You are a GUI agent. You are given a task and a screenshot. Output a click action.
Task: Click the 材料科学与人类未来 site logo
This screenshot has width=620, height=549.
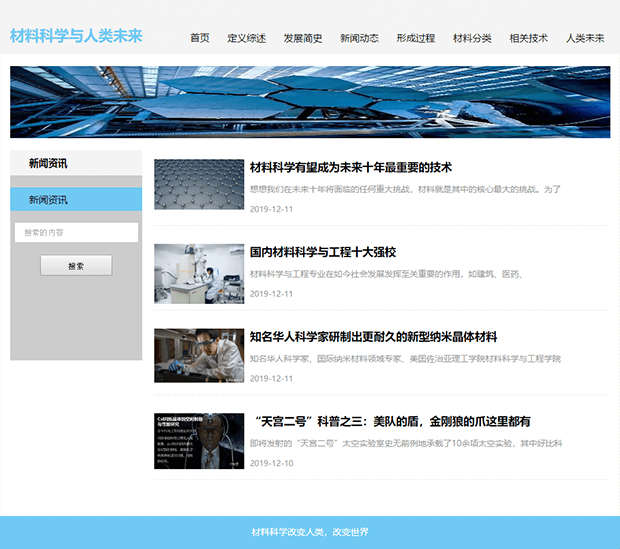pos(76,36)
